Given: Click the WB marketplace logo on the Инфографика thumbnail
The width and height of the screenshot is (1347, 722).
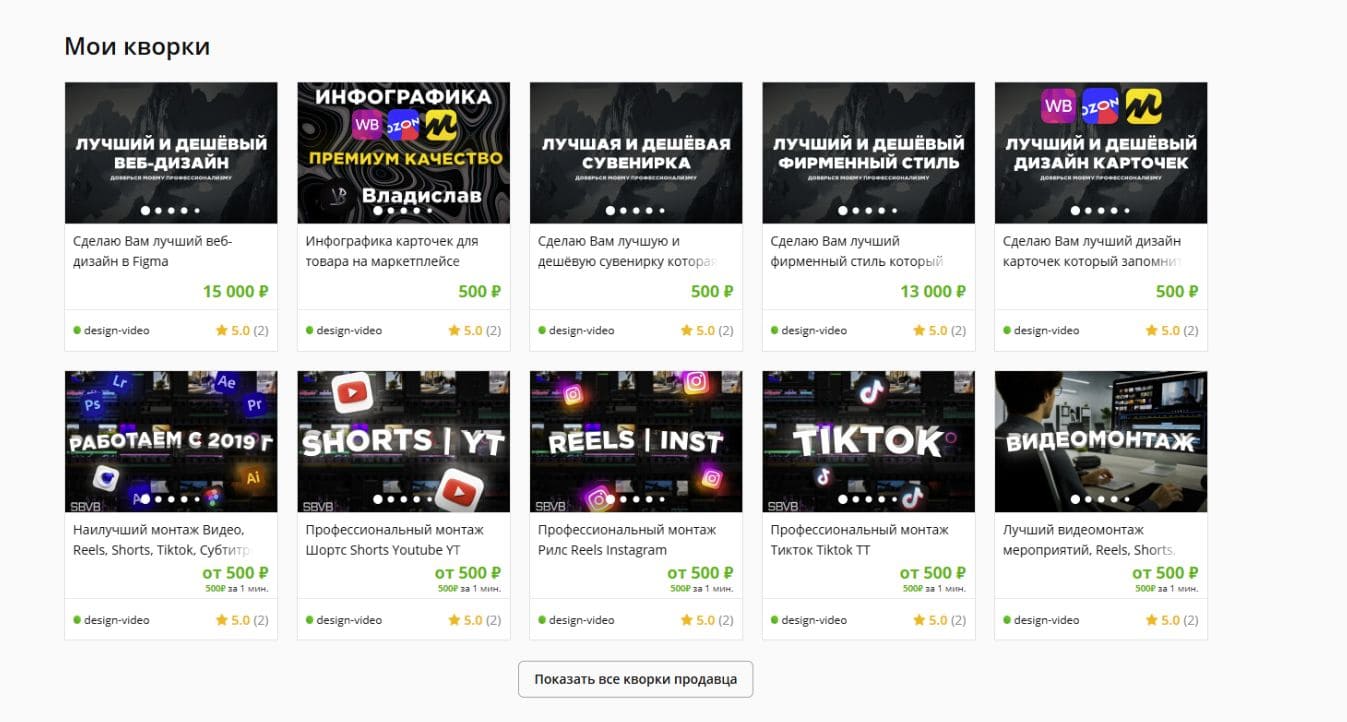Looking at the screenshot, I should 367,125.
